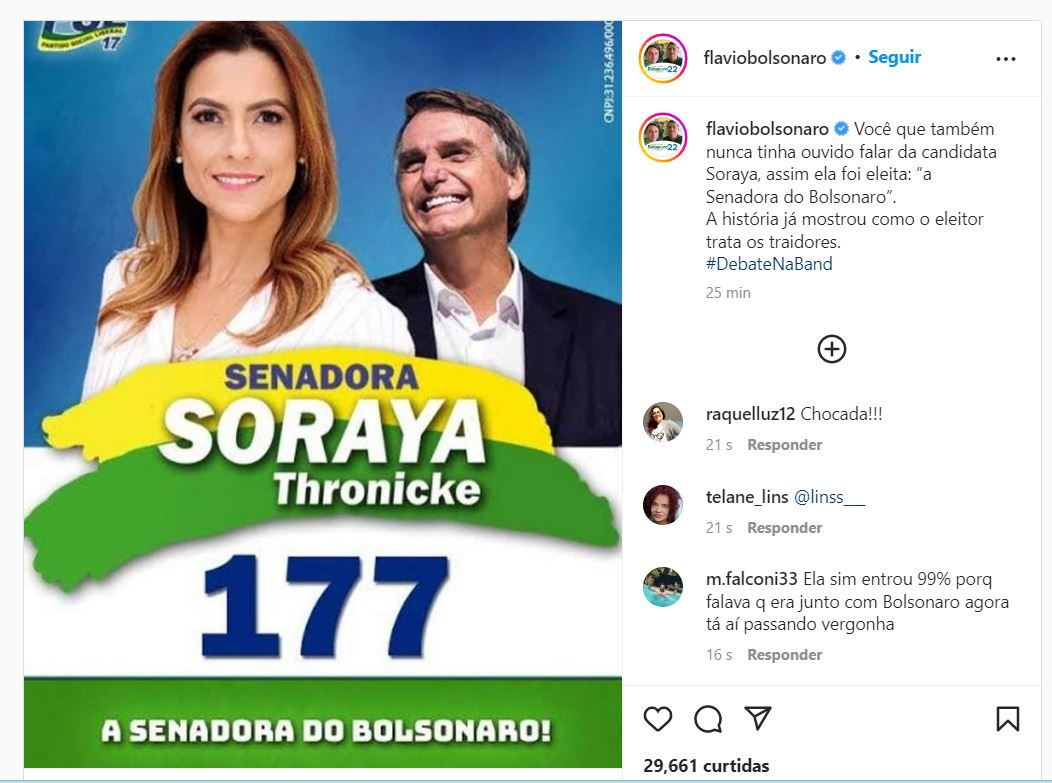Save the post with the bookmark icon
The height and width of the screenshot is (783, 1052).
(1008, 719)
